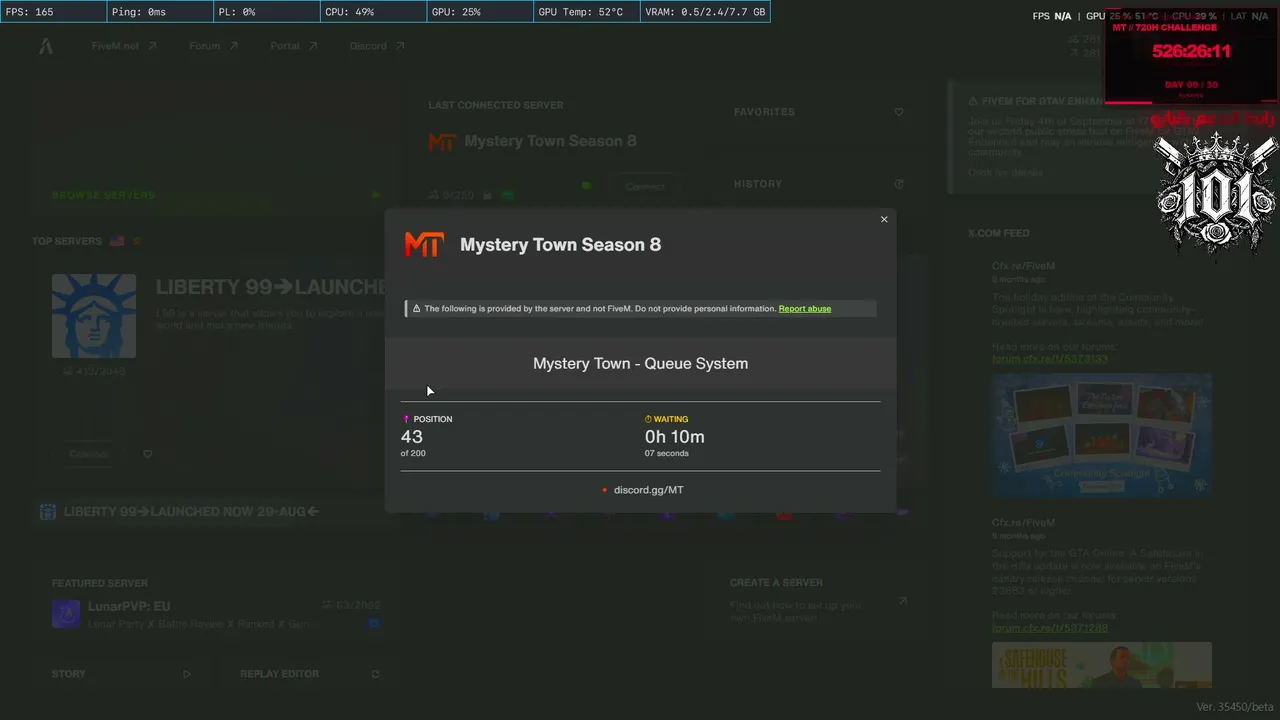This screenshot has width=1280, height=720.
Task: Open the LunarPVP: EU featured server
Action: click(216, 614)
